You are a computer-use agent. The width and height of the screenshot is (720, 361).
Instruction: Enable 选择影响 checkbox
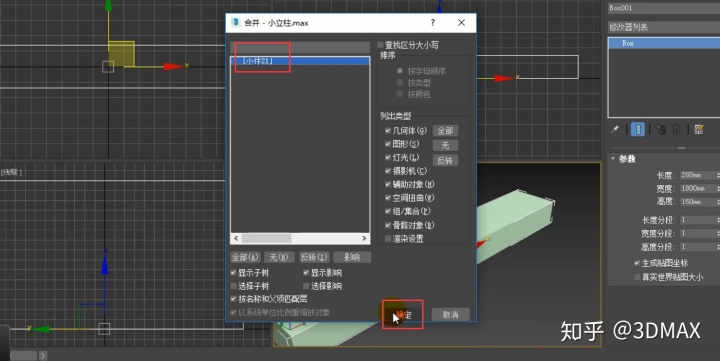tap(306, 286)
